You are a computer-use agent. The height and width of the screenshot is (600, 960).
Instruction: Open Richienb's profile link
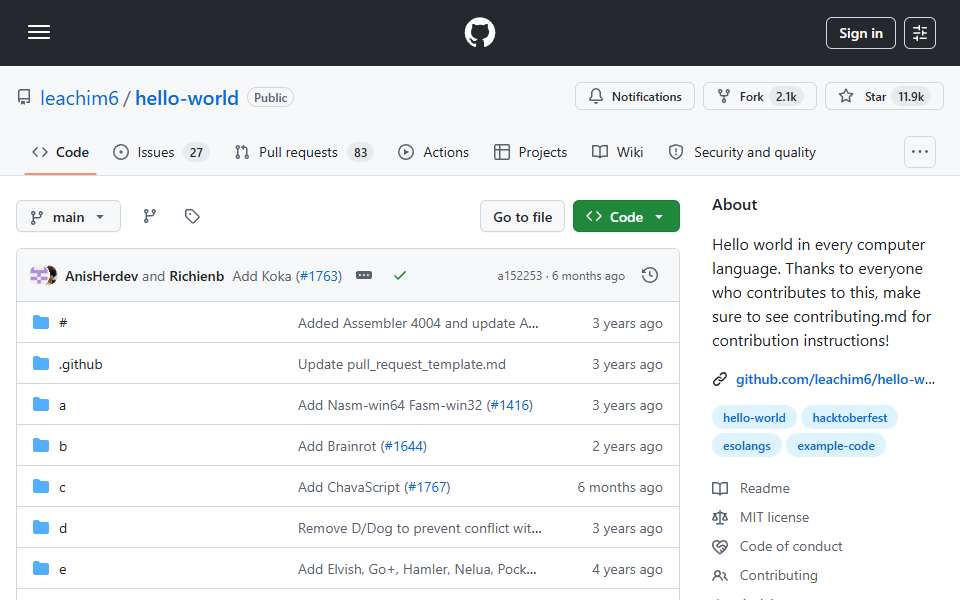click(x=197, y=276)
